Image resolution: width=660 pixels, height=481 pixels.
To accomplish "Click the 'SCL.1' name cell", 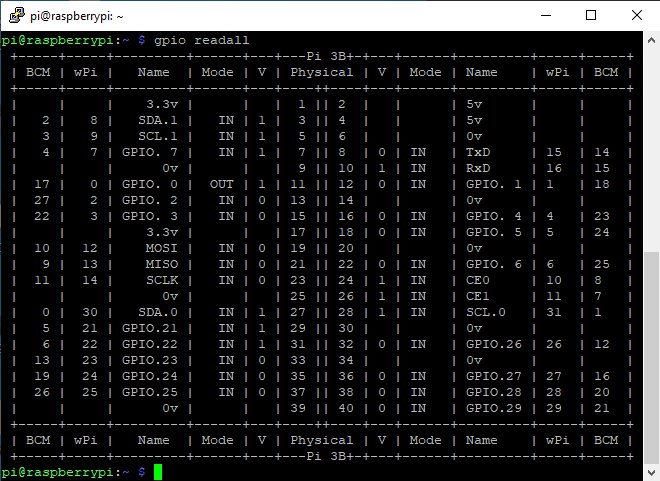I will 158,136.
